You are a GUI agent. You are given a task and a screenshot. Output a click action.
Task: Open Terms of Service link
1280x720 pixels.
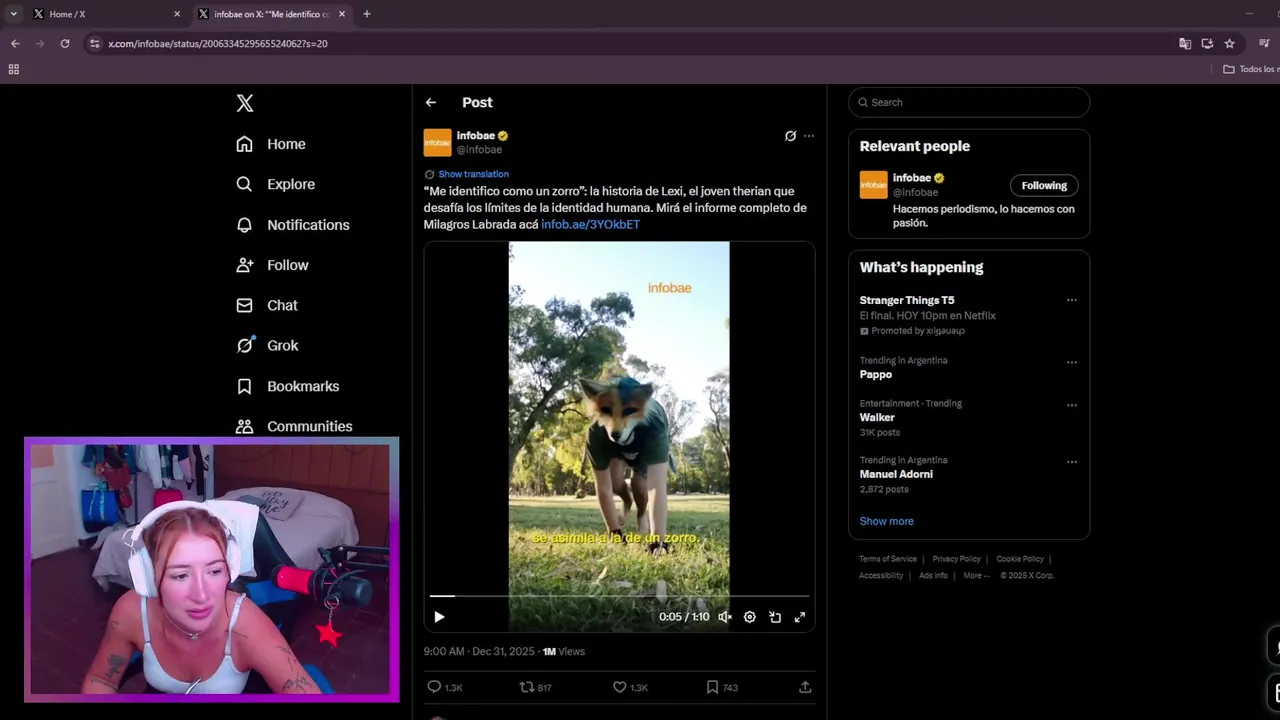[888, 559]
